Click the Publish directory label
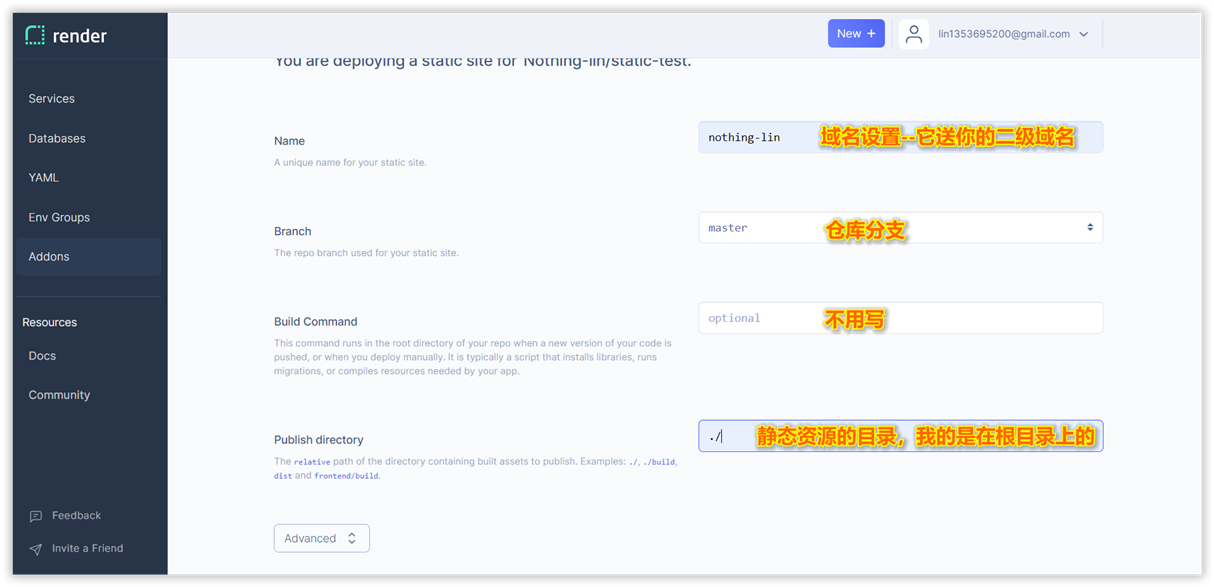The width and height of the screenshot is (1214, 587). coord(319,440)
